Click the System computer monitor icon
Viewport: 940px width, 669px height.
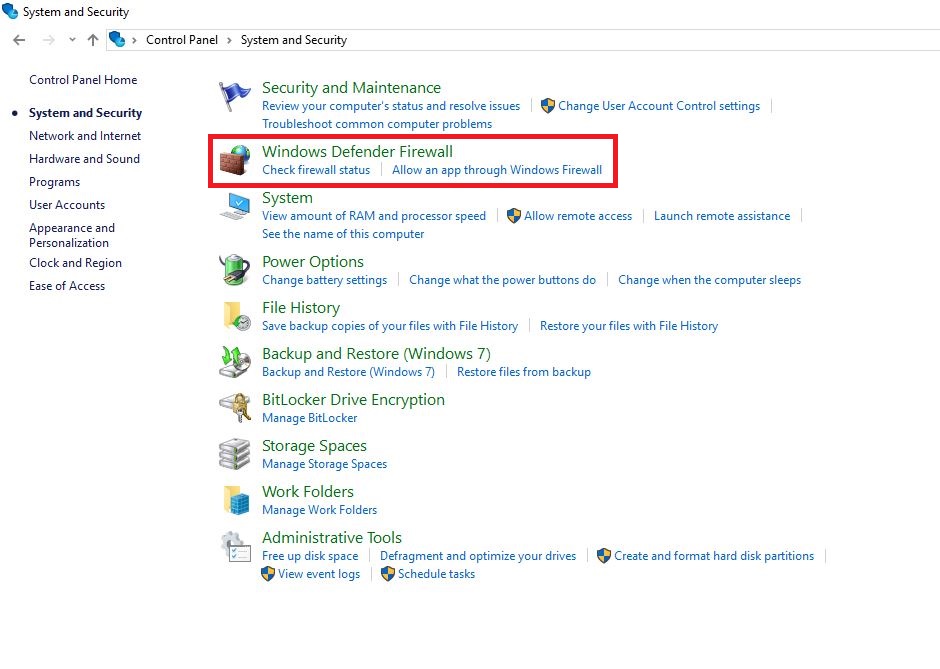click(235, 206)
